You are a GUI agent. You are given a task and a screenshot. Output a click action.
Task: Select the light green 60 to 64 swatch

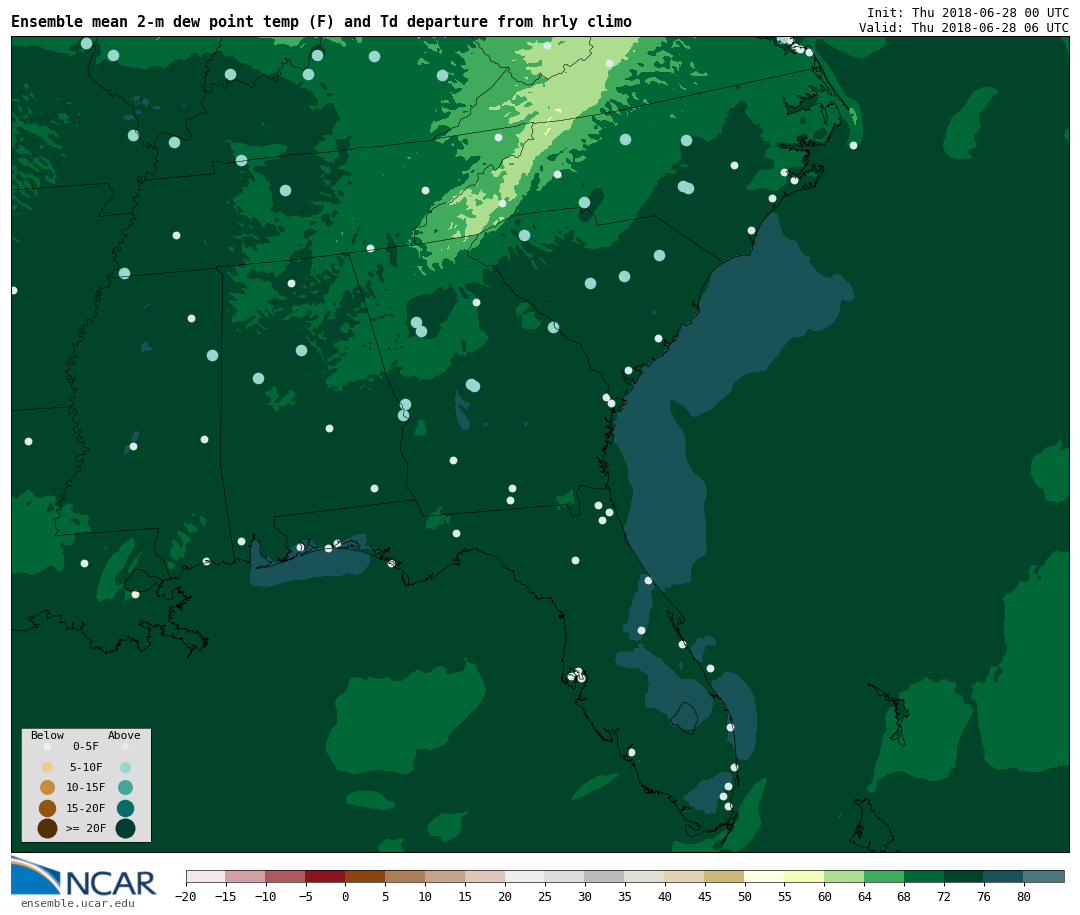pyautogui.click(x=844, y=876)
